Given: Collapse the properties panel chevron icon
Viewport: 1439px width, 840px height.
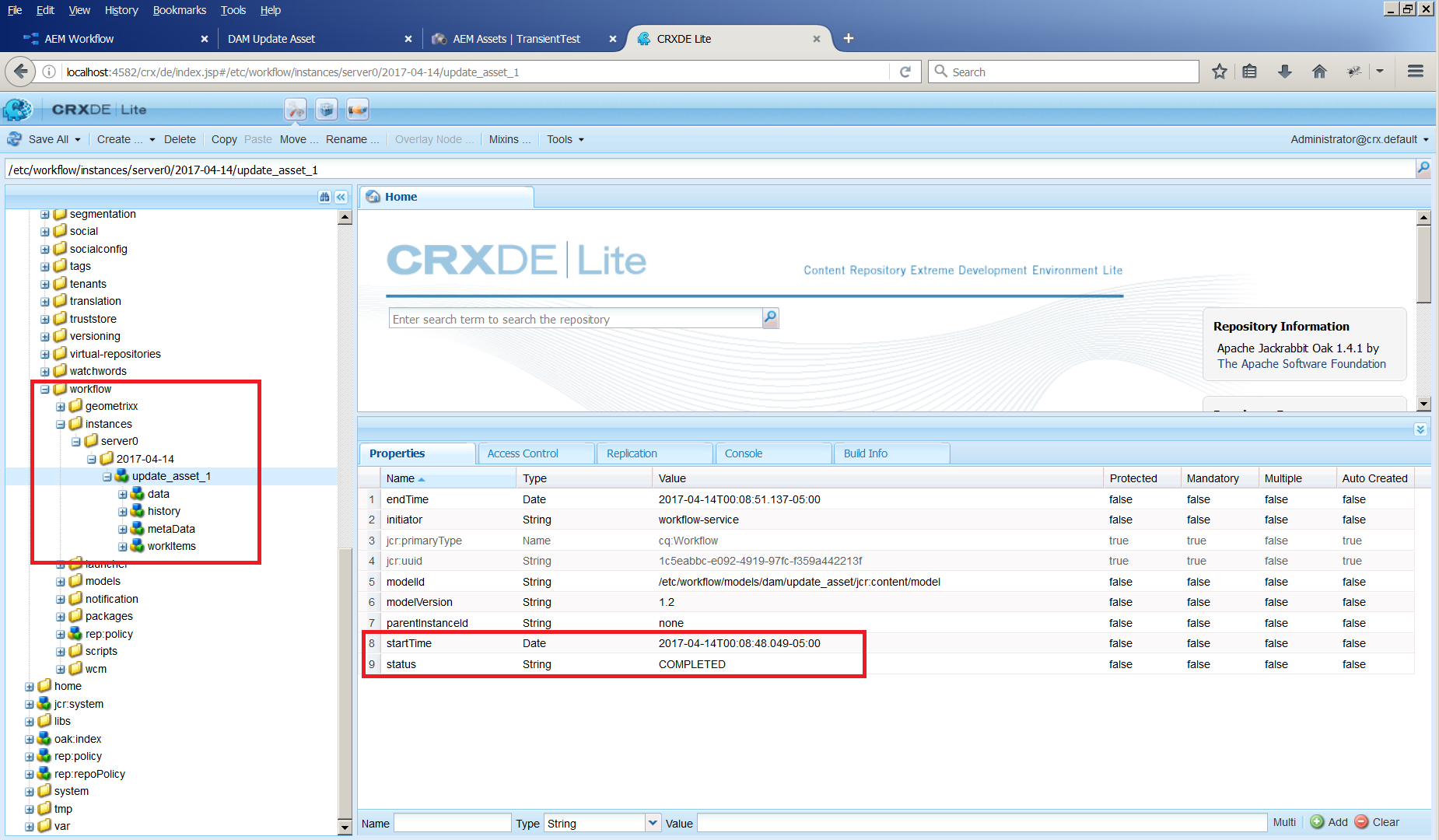Looking at the screenshot, I should pyautogui.click(x=1420, y=429).
